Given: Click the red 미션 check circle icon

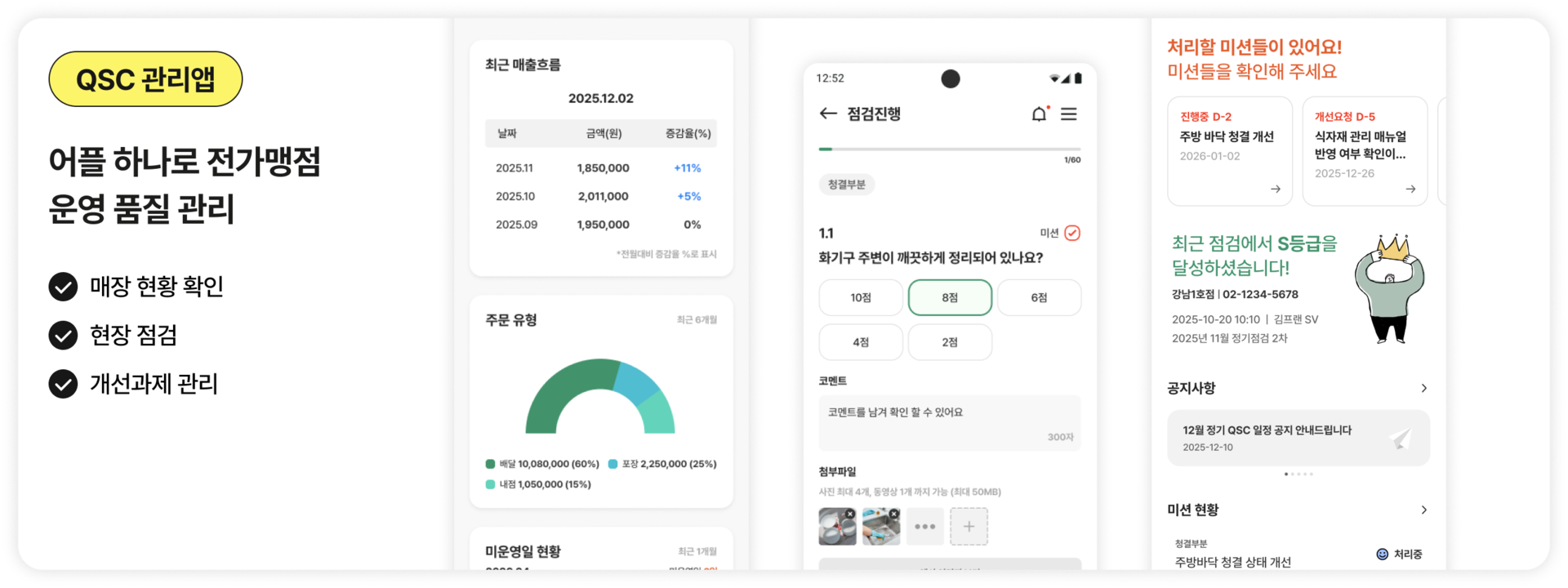Looking at the screenshot, I should click(x=1072, y=234).
